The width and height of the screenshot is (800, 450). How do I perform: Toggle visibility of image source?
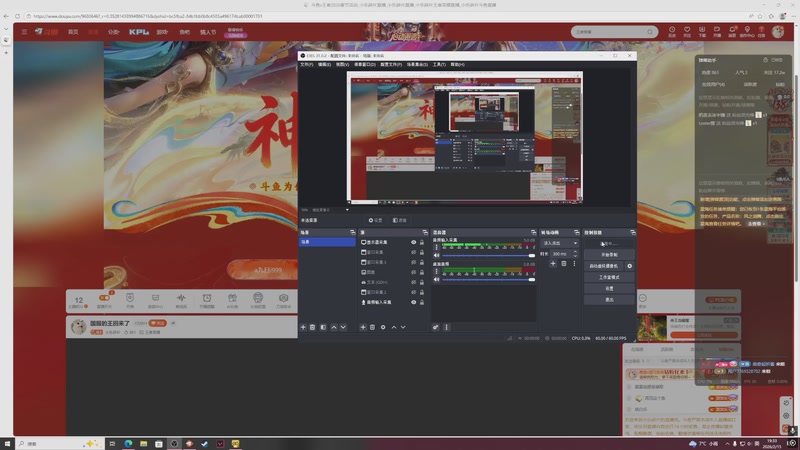coord(413,272)
